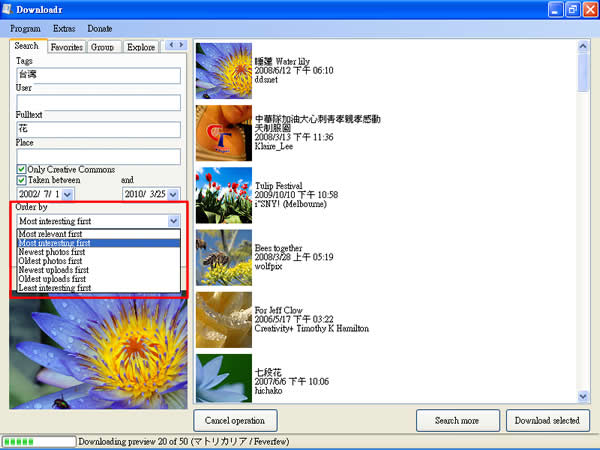Screen dimensions: 600x450
Task: Open the end date 2010/3/25 picker
Action: click(x=173, y=194)
